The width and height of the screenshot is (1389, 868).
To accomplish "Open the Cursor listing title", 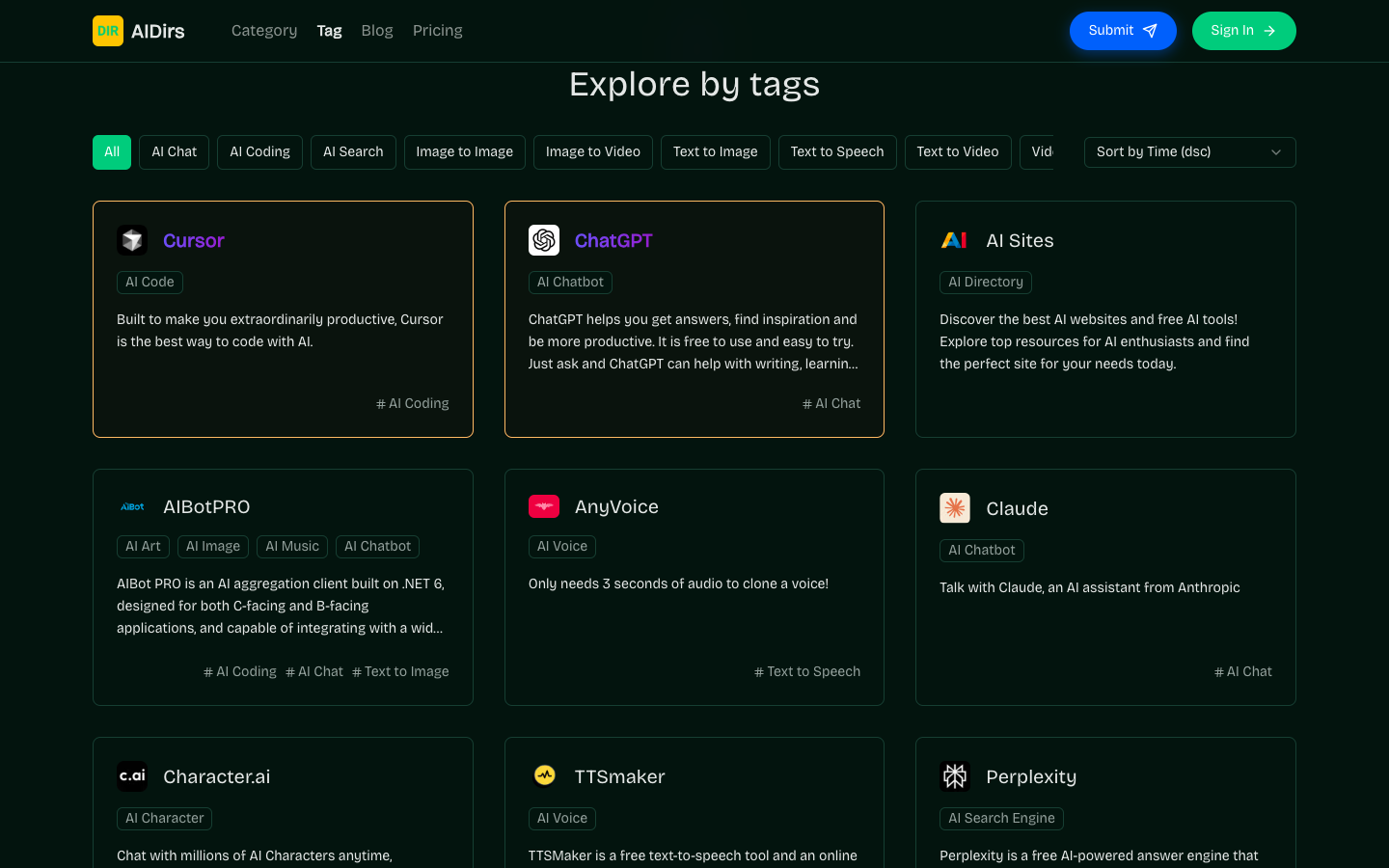I will (x=194, y=240).
